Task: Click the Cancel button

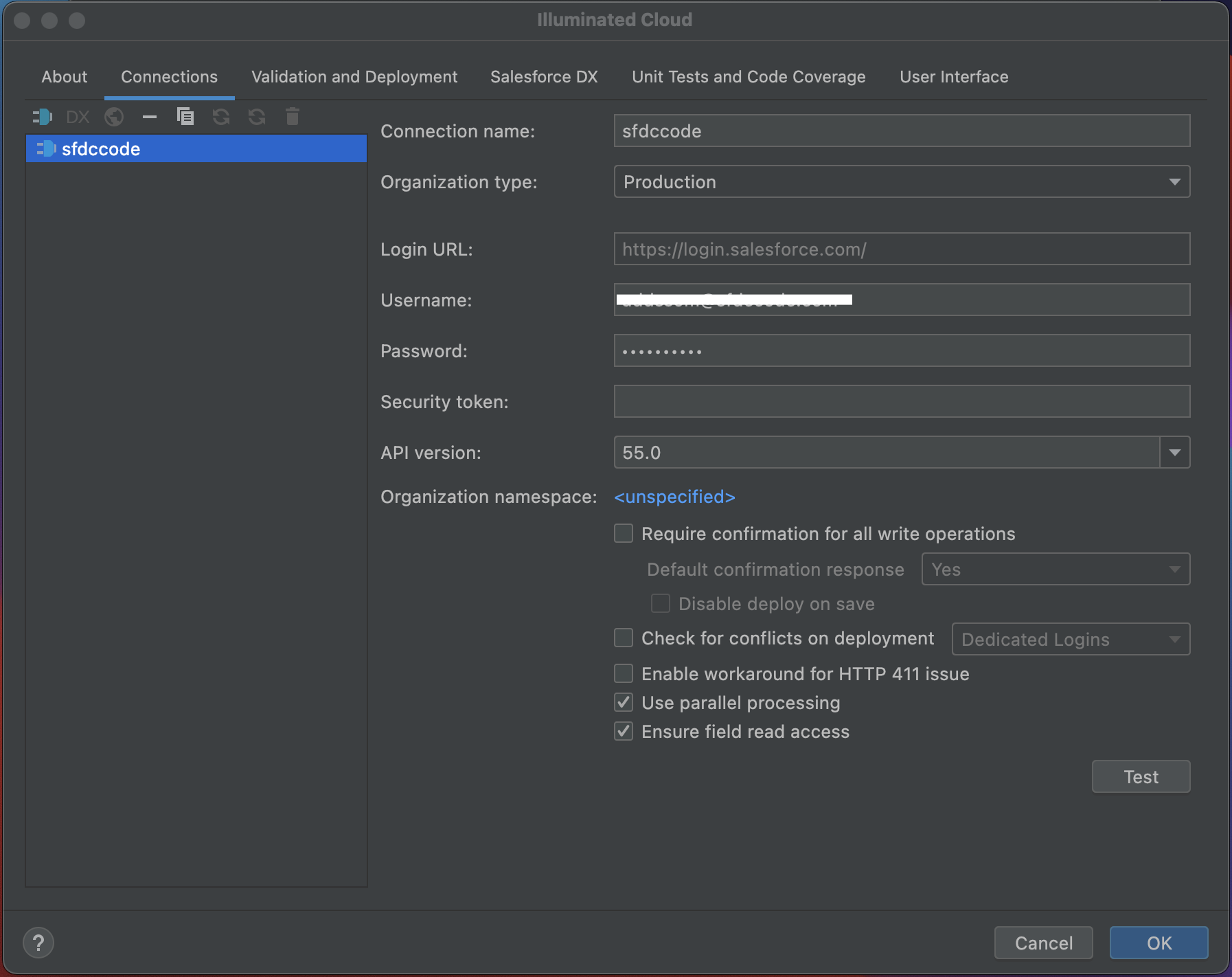Action: tap(1044, 943)
